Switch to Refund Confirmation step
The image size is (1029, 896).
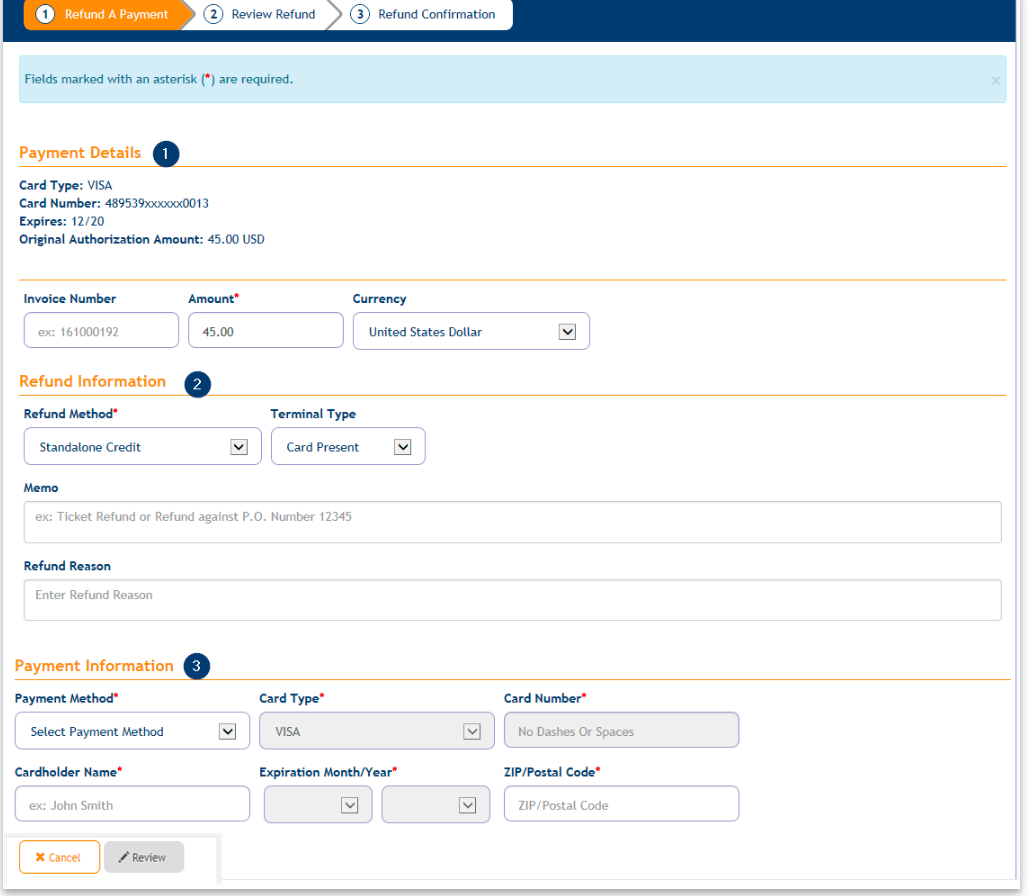click(x=425, y=15)
